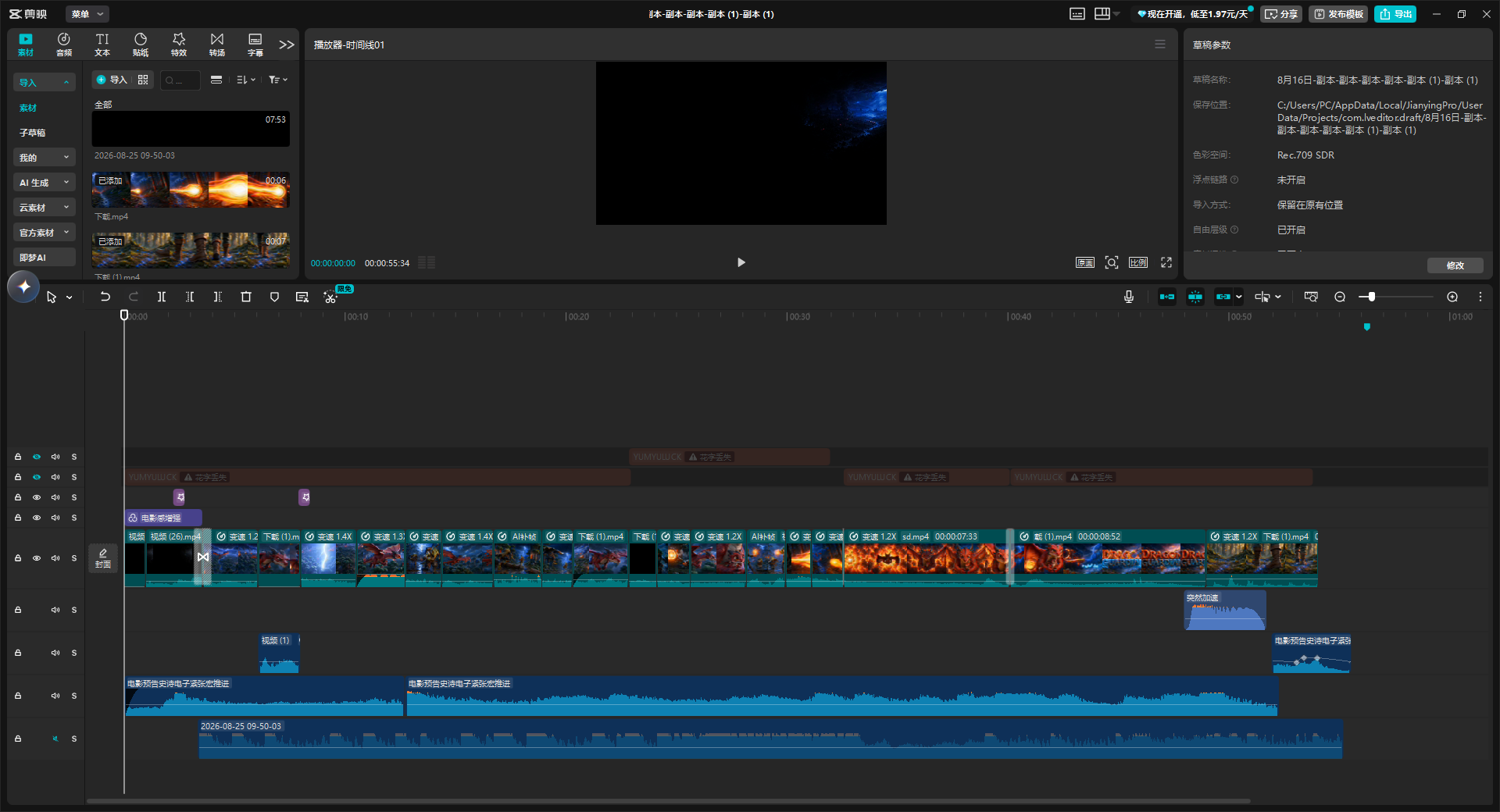1500x812 pixels.
Task: Switch to the 文本 text tab
Action: coord(102,45)
